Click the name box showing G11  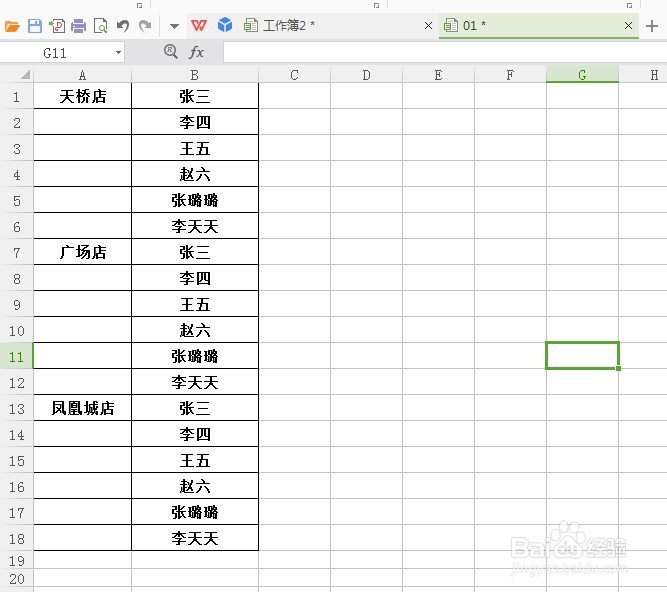(x=55, y=53)
